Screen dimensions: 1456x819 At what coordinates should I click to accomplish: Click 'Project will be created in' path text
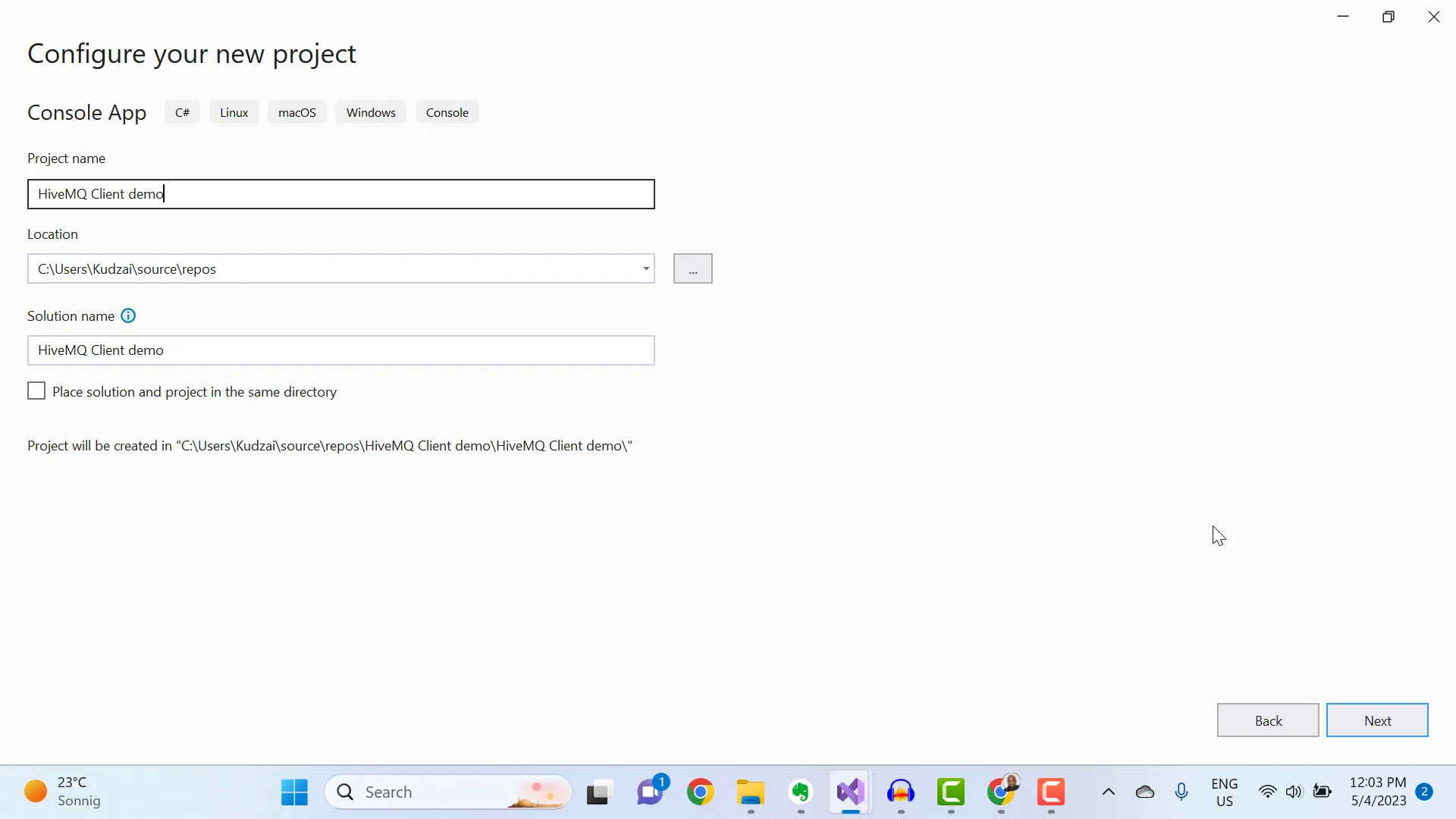(330, 446)
